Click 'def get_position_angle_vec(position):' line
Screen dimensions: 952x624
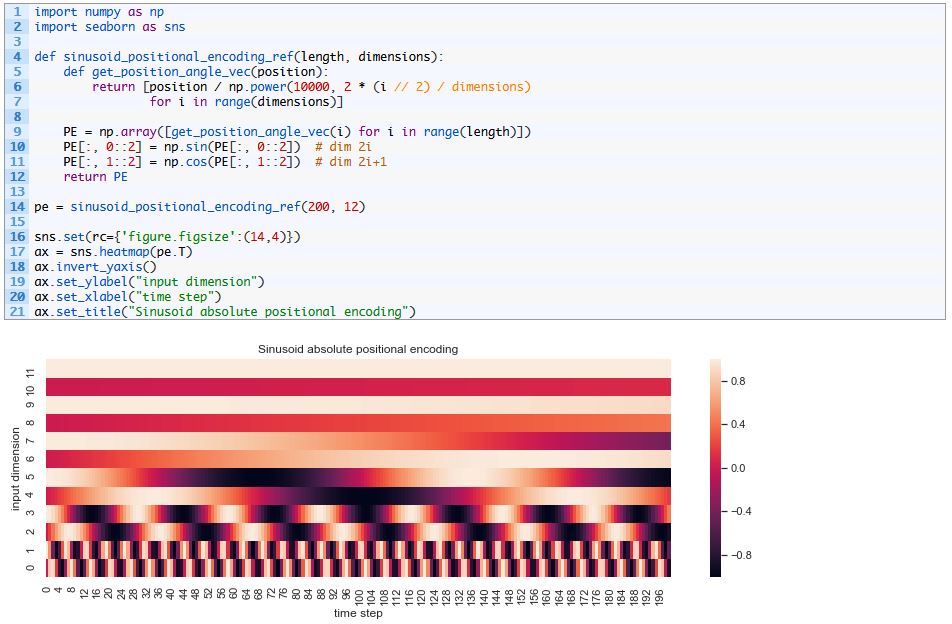coord(196,72)
